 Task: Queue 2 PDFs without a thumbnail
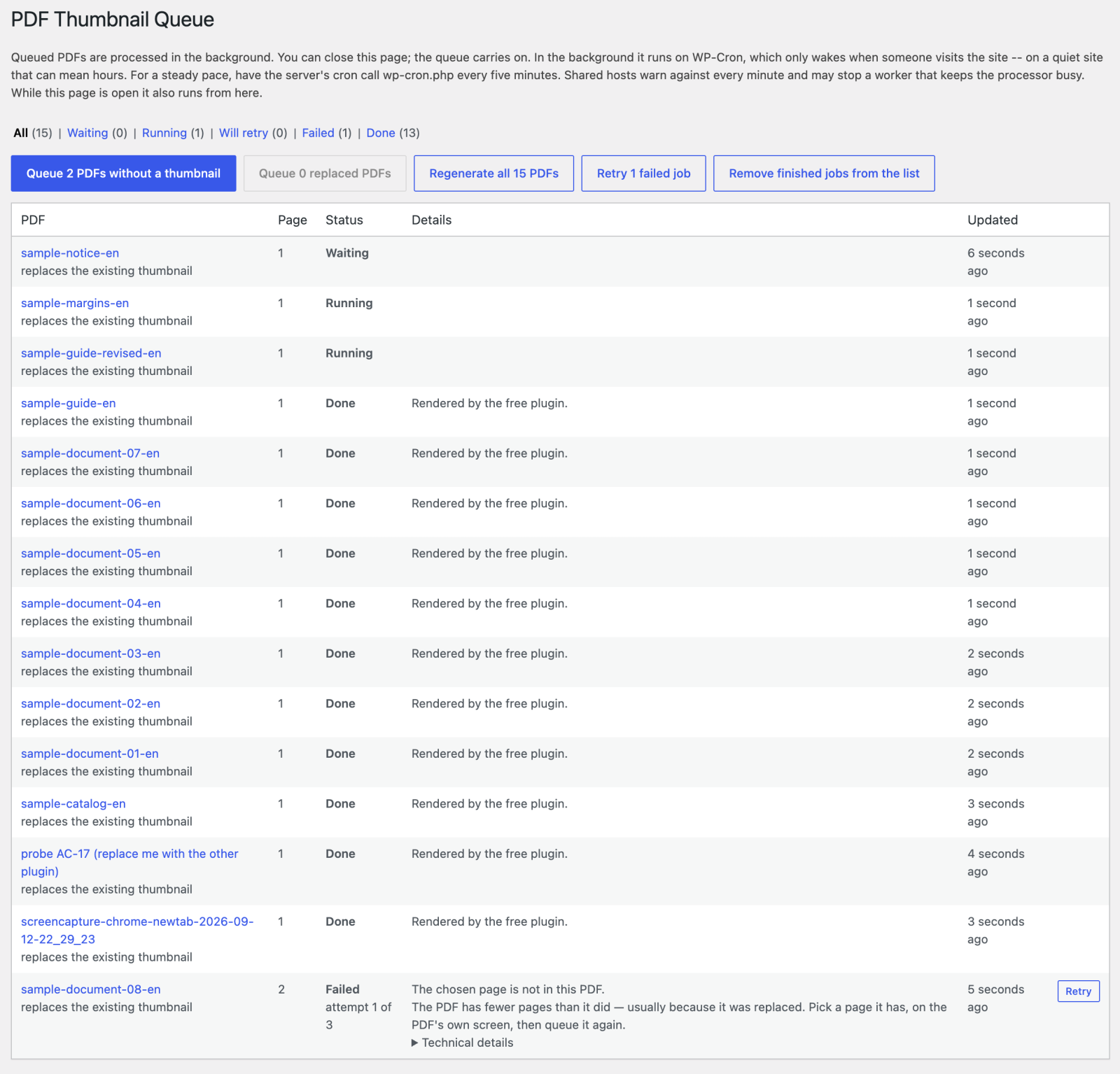coord(123,174)
